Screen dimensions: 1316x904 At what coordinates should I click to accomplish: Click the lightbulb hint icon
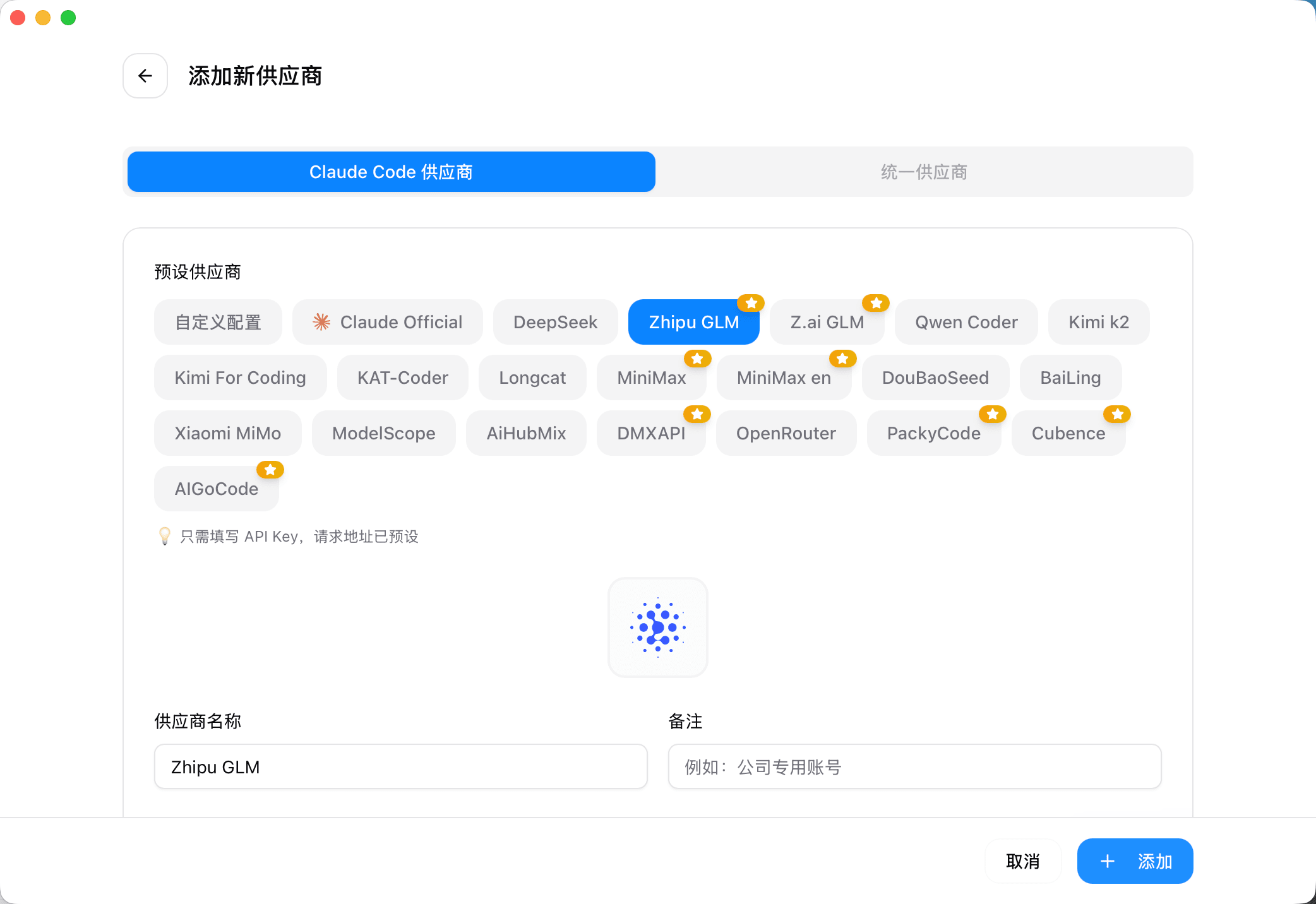coord(165,537)
